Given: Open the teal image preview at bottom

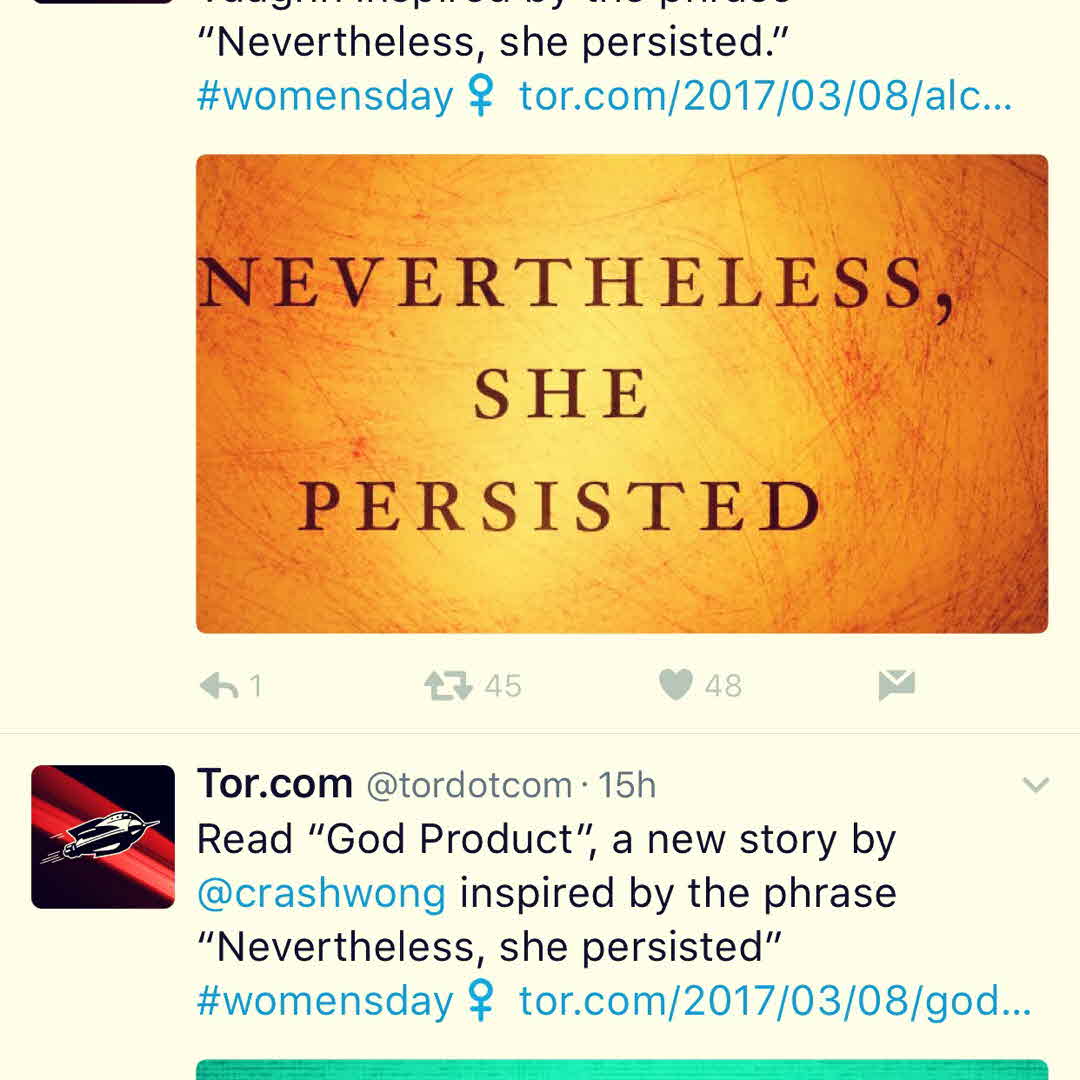Looking at the screenshot, I should tap(622, 1070).
